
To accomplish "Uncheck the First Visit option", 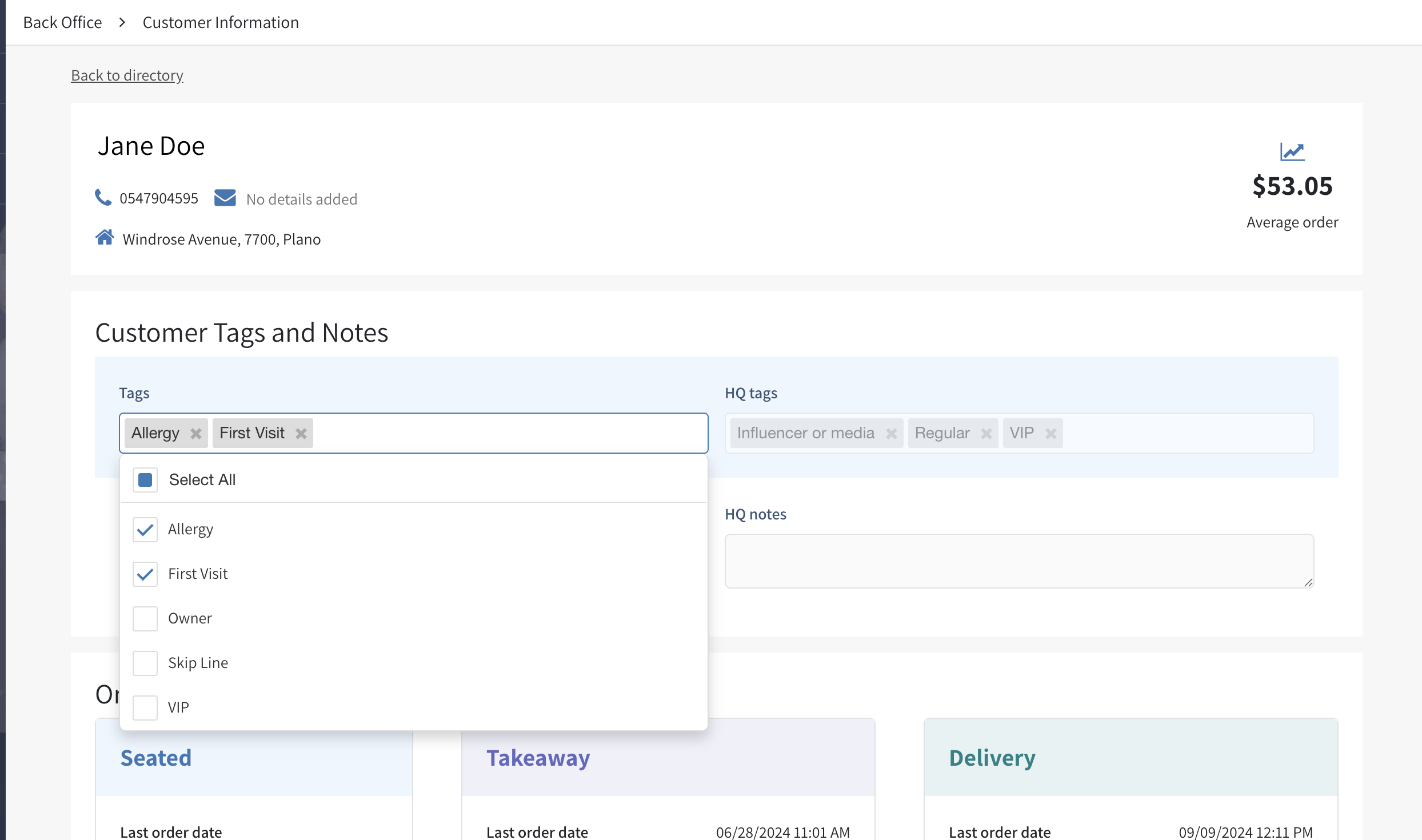I will tap(145, 574).
